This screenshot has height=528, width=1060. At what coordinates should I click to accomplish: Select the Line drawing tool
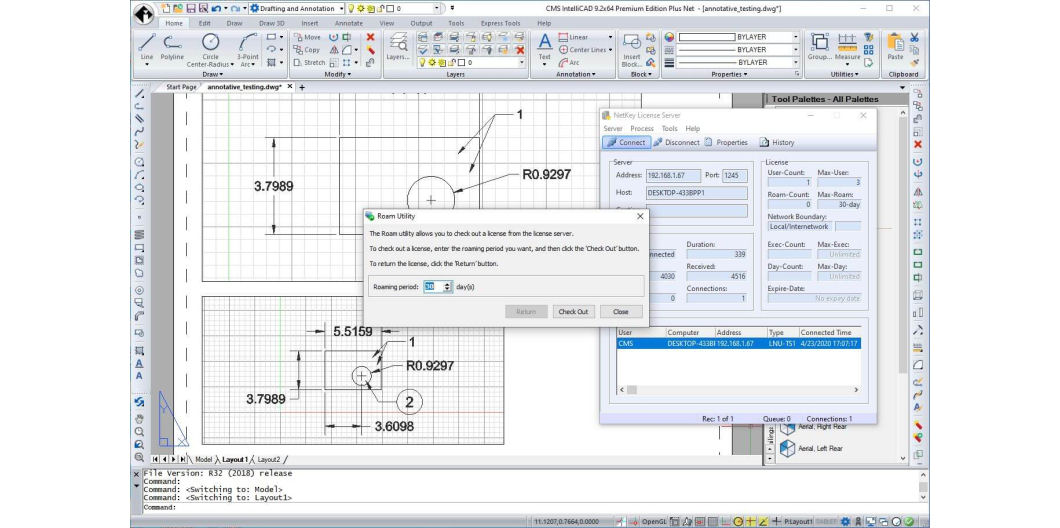point(147,47)
